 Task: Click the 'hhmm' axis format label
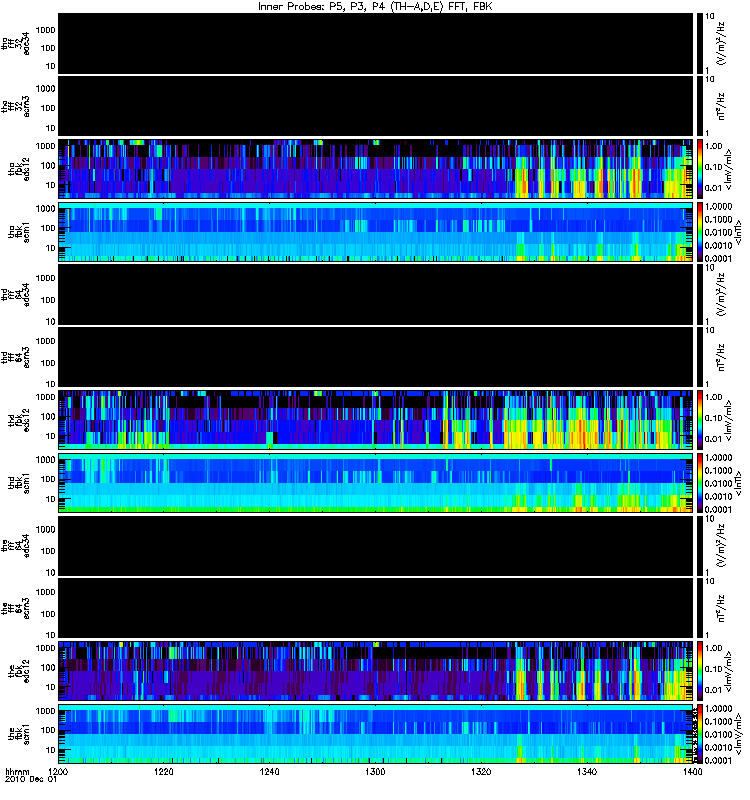tap(17, 772)
